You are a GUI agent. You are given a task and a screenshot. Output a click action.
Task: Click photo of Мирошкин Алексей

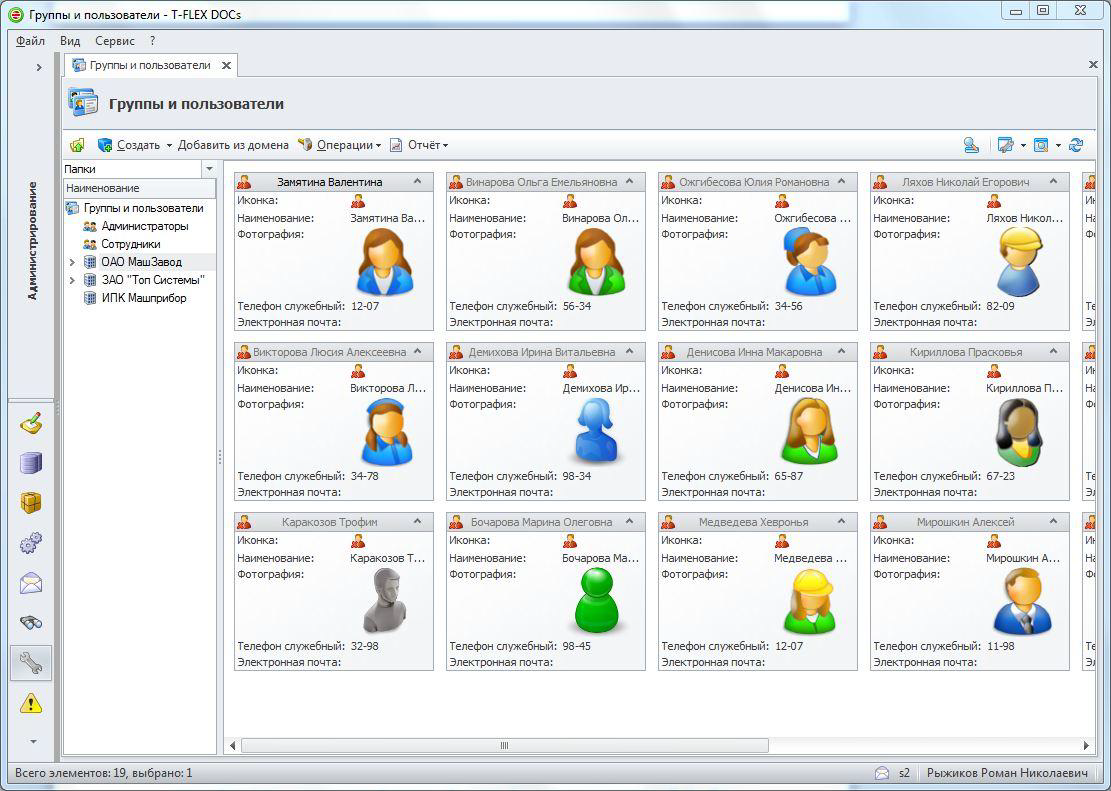click(x=1021, y=602)
